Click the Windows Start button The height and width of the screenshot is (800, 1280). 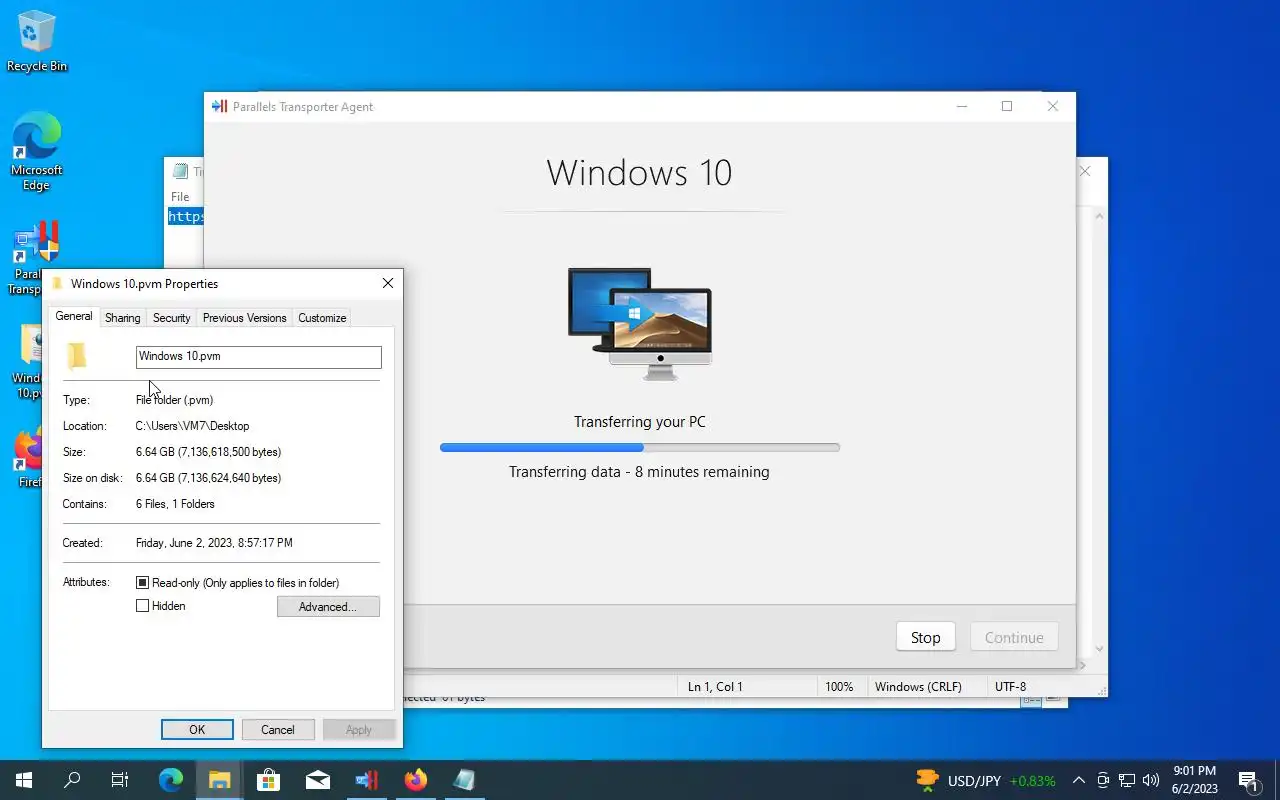[24, 780]
